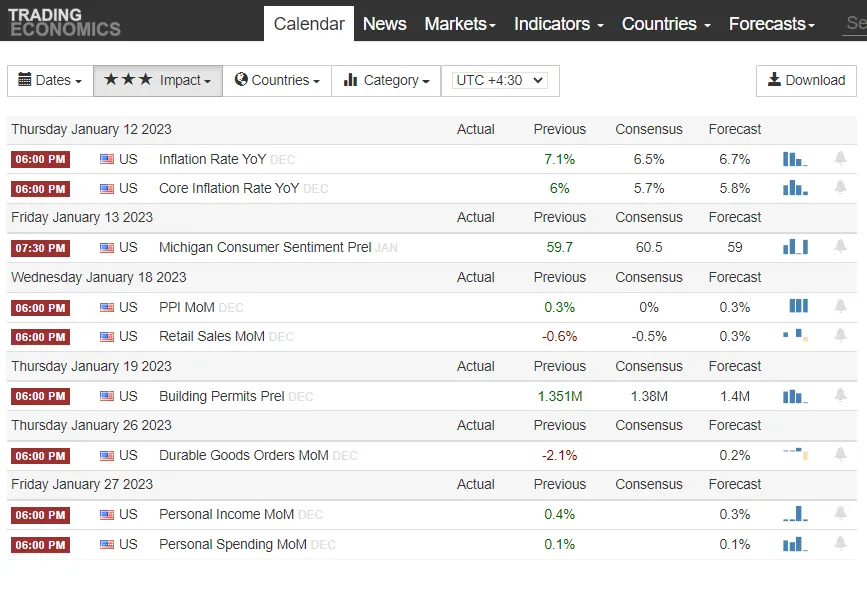
Task: Click 07:30 PM time badge
Action: pyautogui.click(x=40, y=248)
